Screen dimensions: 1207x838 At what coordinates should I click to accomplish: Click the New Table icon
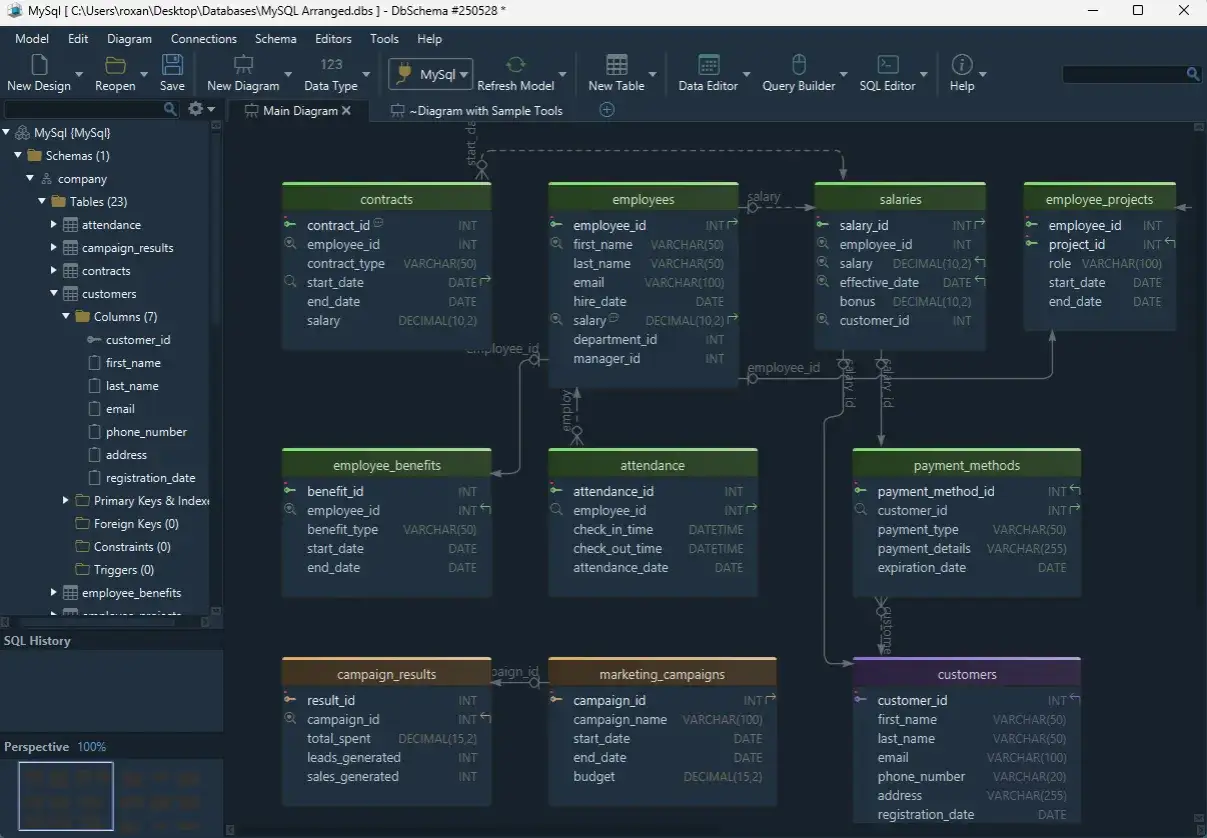point(617,65)
